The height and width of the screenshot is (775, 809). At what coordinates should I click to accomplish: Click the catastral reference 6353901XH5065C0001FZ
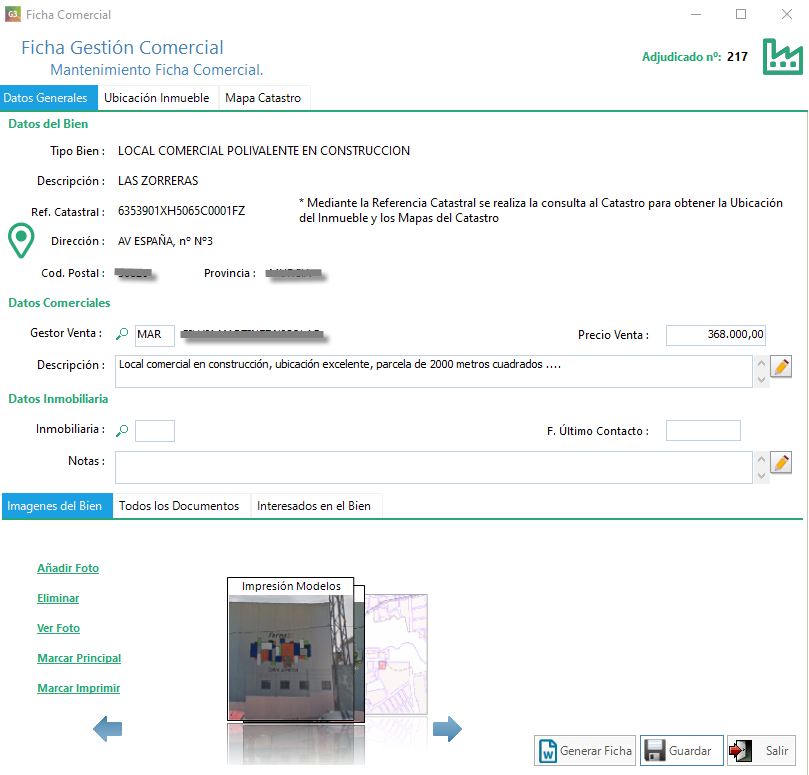[182, 211]
